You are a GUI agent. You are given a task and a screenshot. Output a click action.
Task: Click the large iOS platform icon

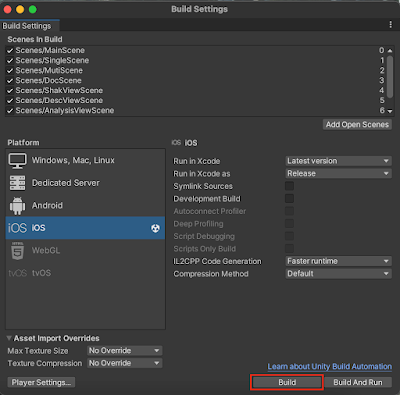(x=17, y=228)
